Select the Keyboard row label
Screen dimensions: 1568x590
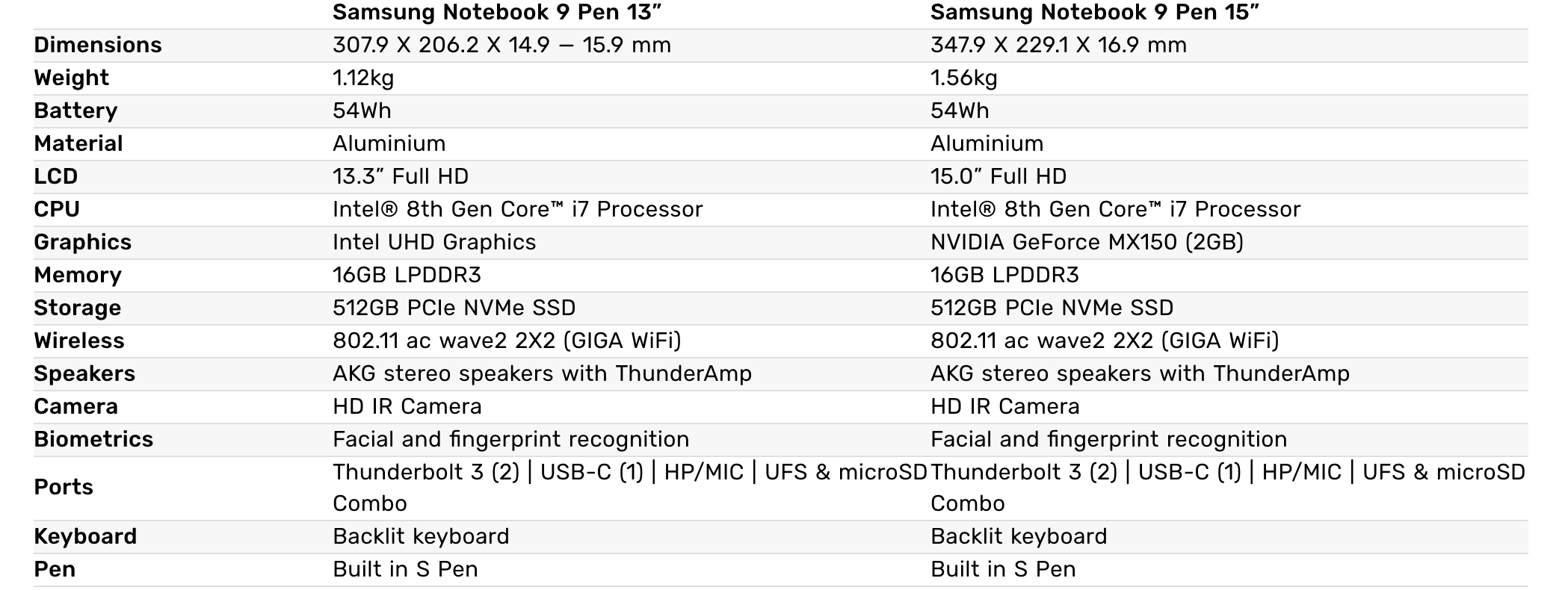pos(85,536)
